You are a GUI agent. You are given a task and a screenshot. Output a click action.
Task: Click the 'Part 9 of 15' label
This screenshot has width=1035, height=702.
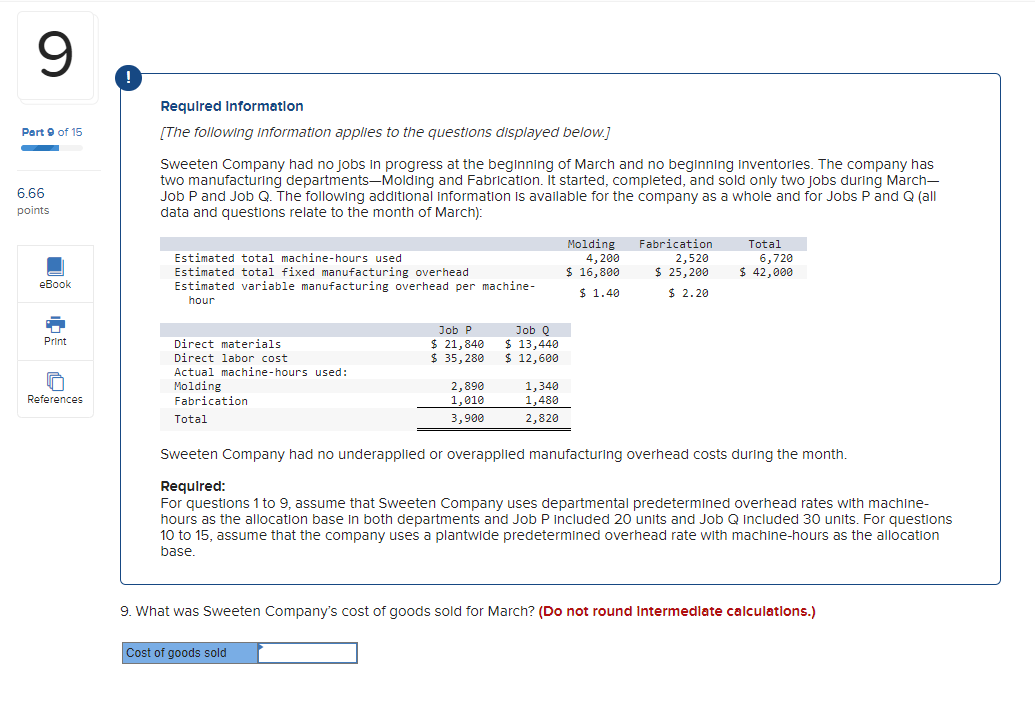click(52, 132)
